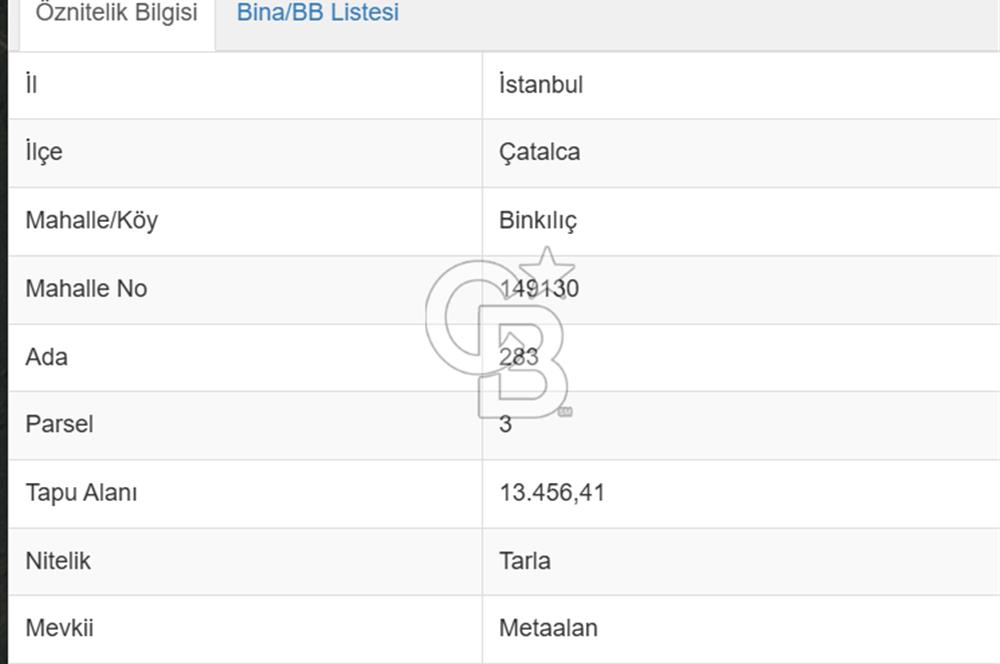Select the Tapu Alanı row label

pos(83,493)
